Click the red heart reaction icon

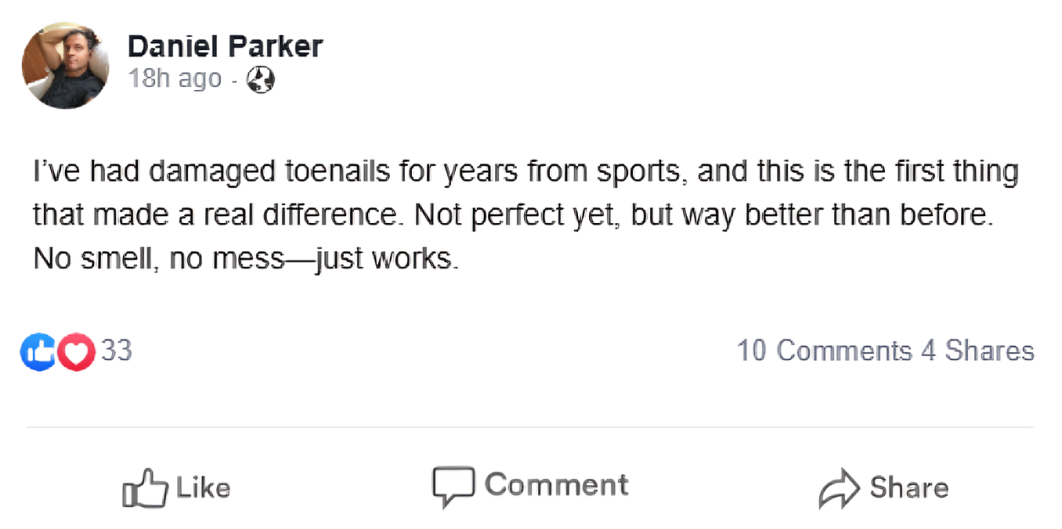pyautogui.click(x=76, y=351)
